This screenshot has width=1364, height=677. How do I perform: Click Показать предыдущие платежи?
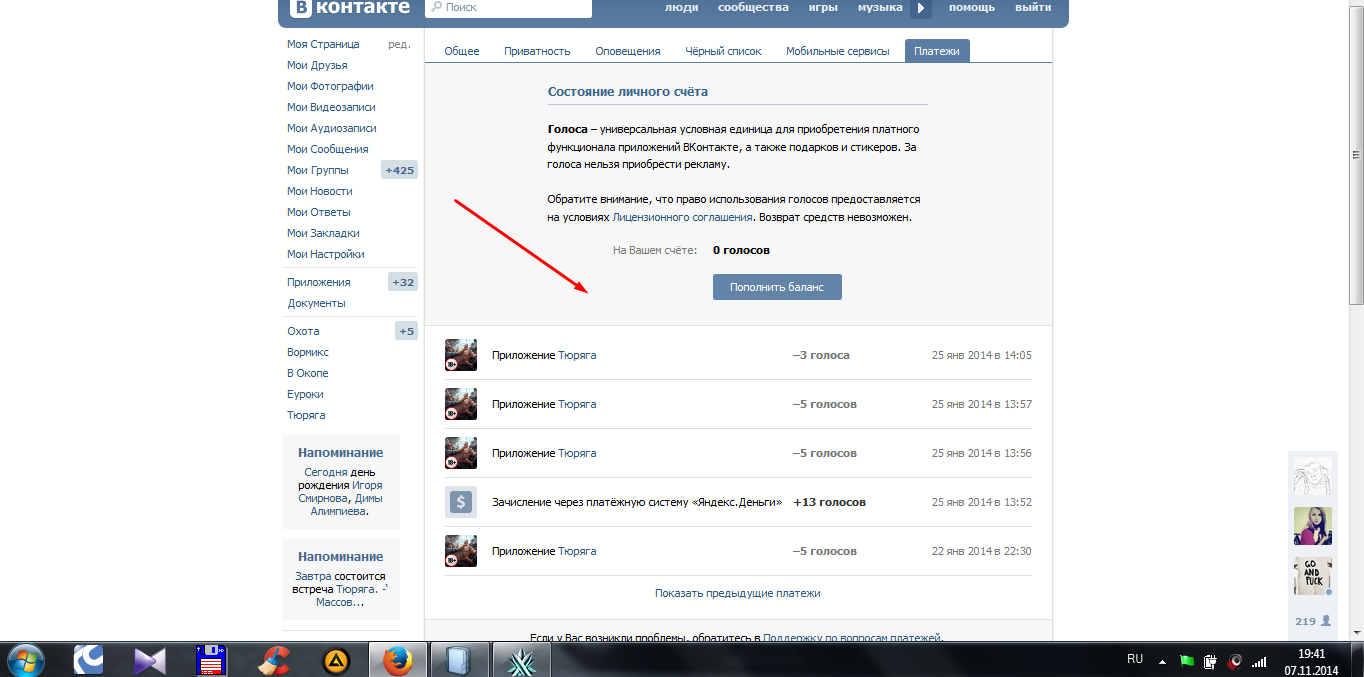pyautogui.click(x=738, y=593)
